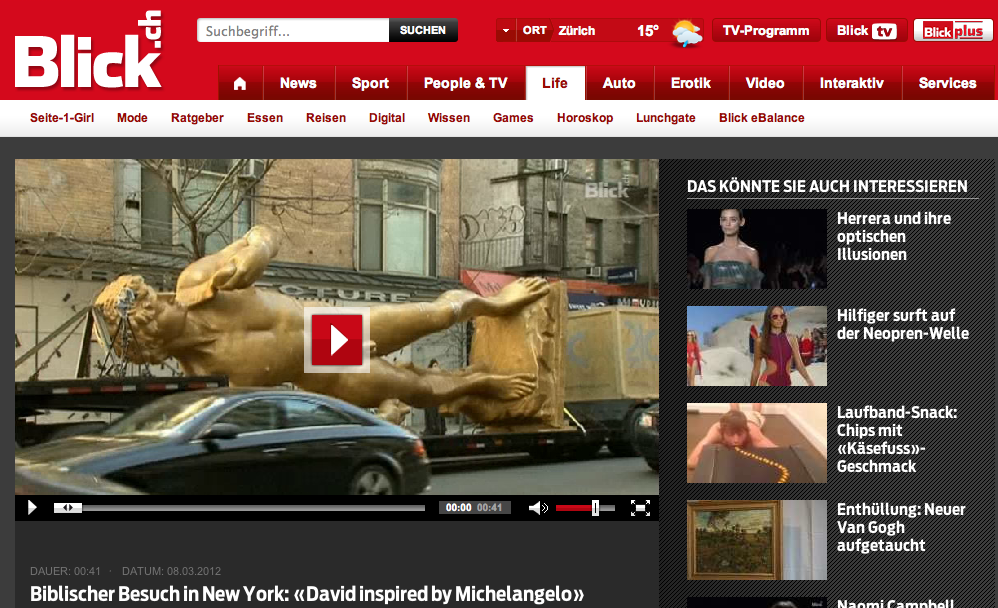Open the Wissen subsection
The image size is (998, 608).
(x=449, y=118)
